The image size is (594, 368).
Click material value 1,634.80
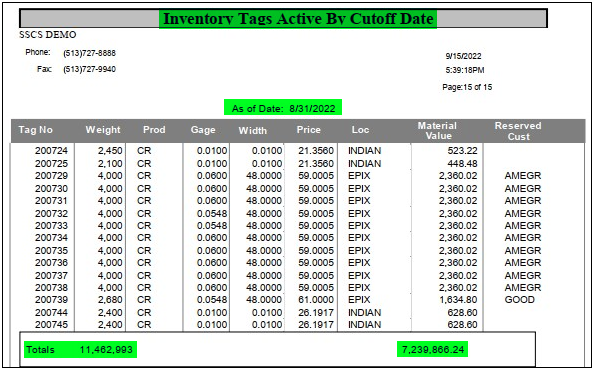tap(458, 300)
